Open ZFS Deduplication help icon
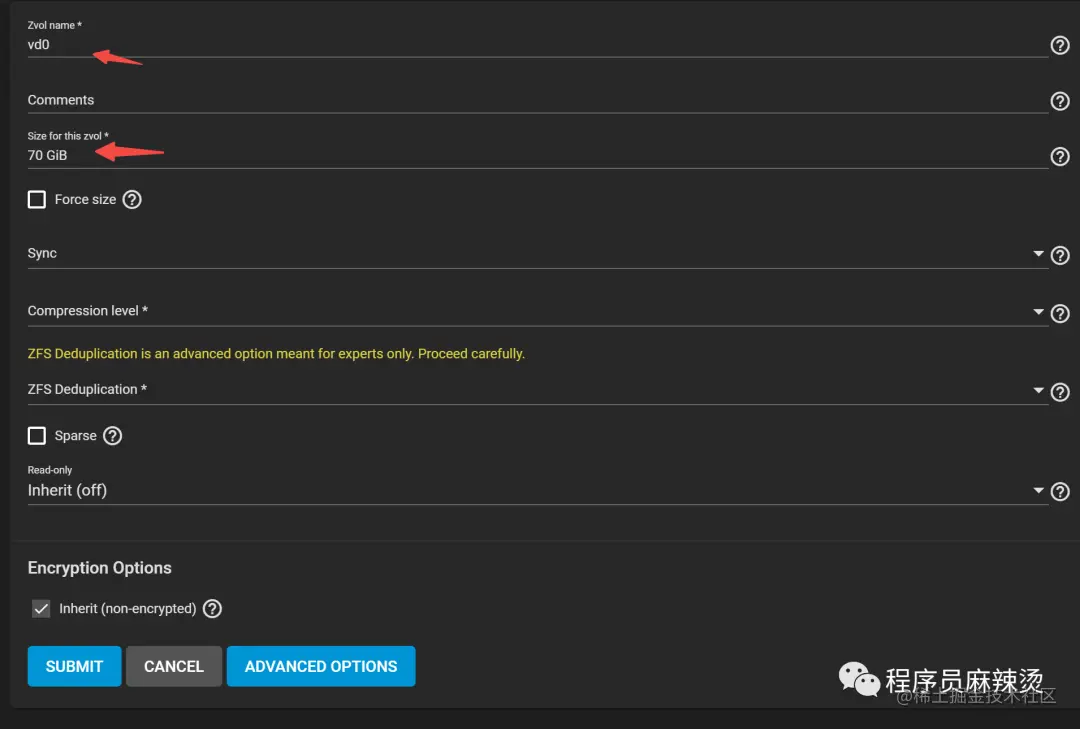The height and width of the screenshot is (729, 1080). (x=1059, y=392)
